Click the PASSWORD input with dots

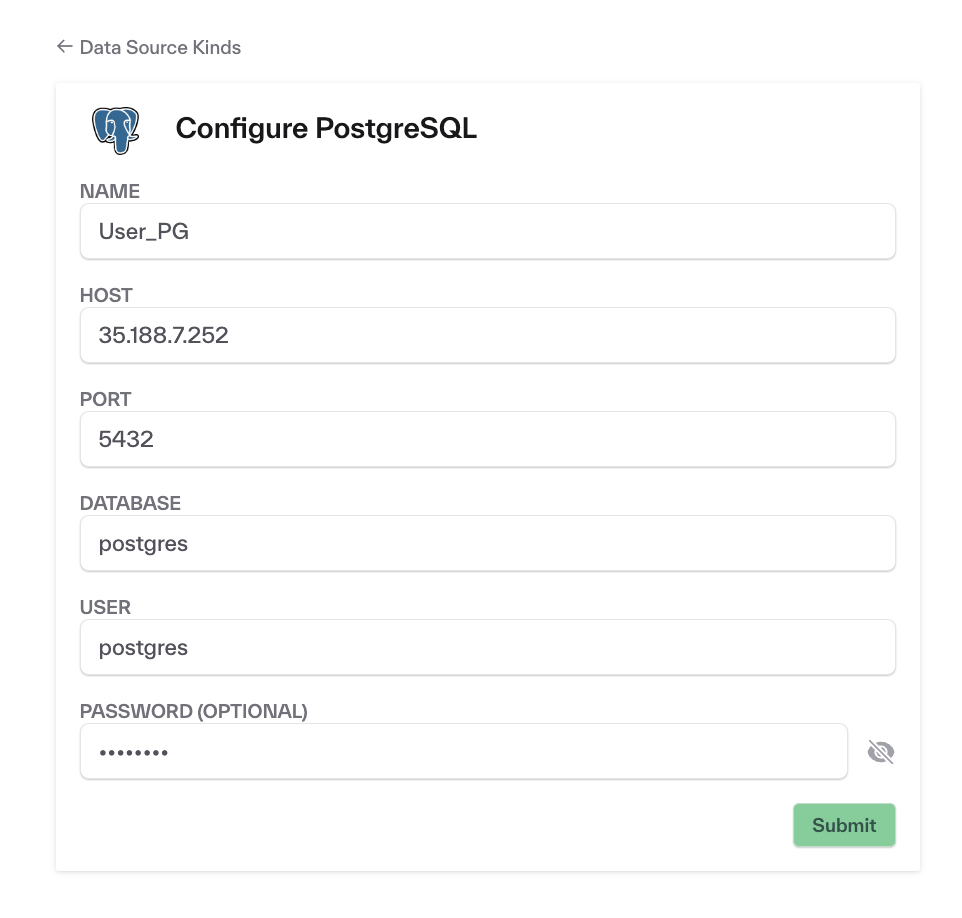pos(463,751)
